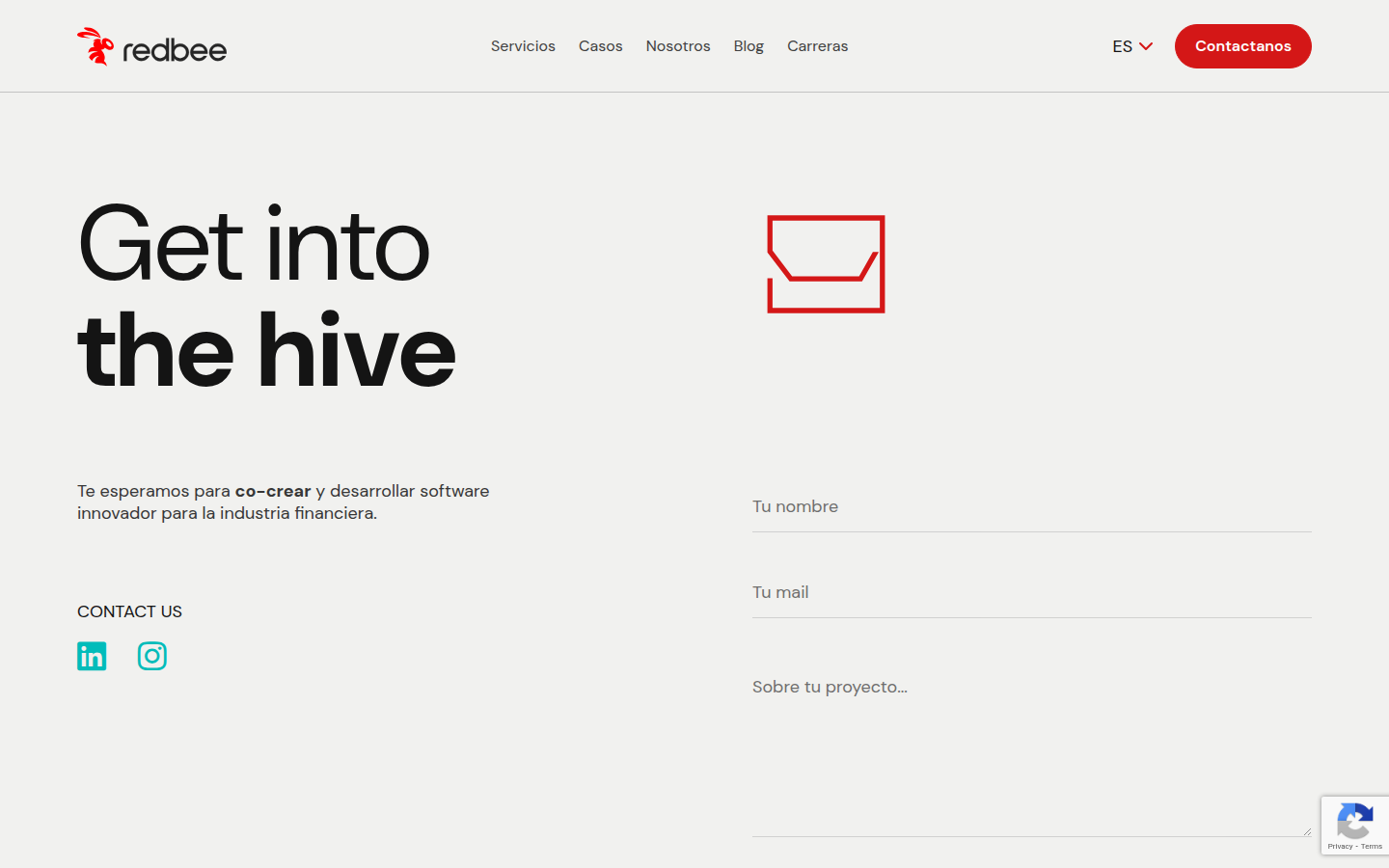Click into the Tu mail field
Viewport: 1389px width, 868px height.
click(1031, 593)
